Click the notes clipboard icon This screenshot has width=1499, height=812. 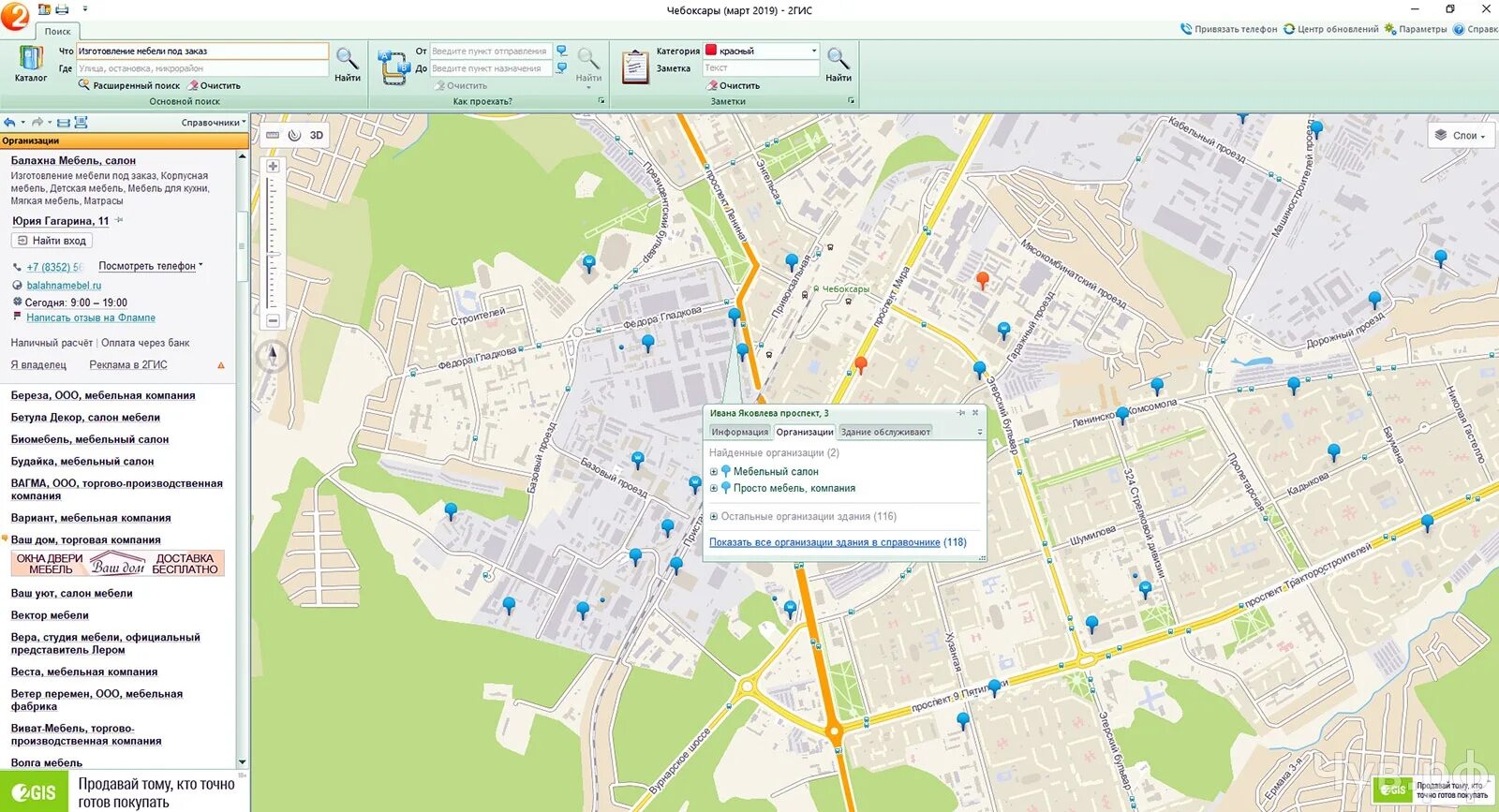click(x=635, y=66)
